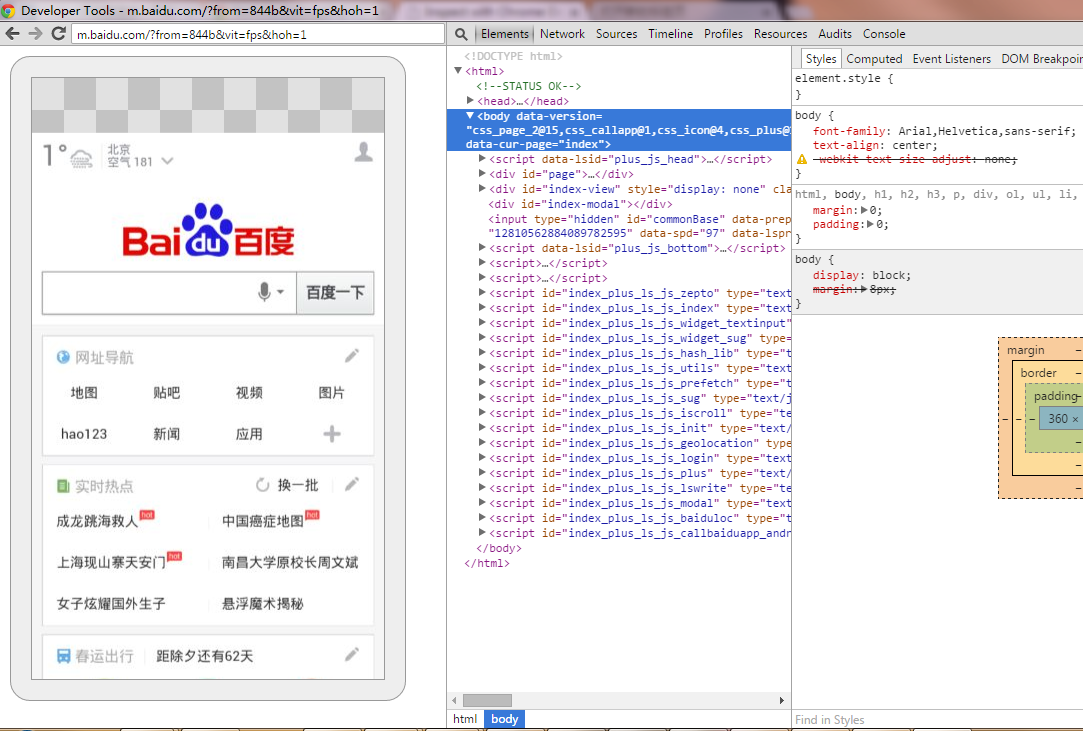
Task: Reload the page with refresh icon
Action: click(x=59, y=33)
